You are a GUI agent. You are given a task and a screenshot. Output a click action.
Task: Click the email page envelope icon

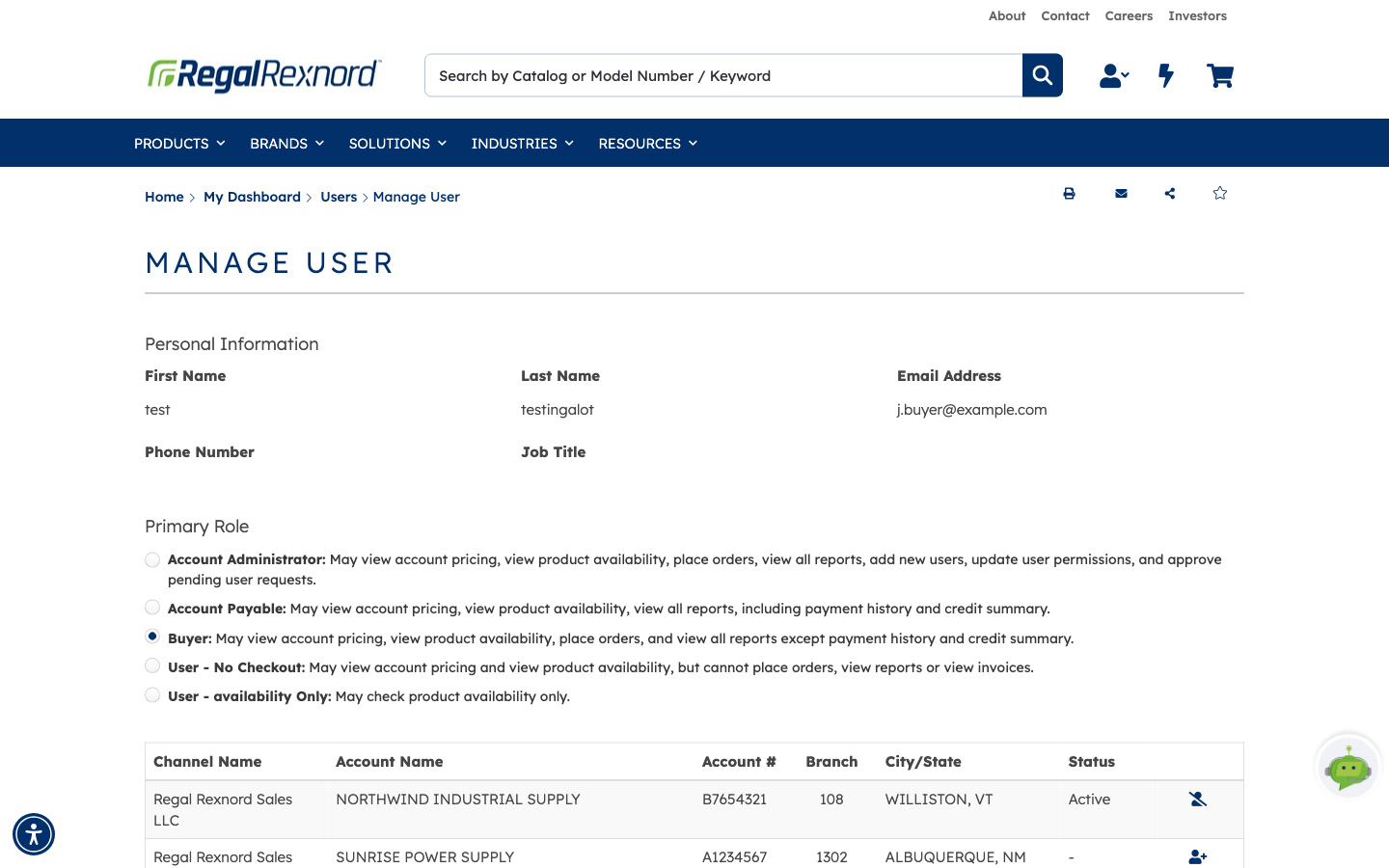[1121, 194]
